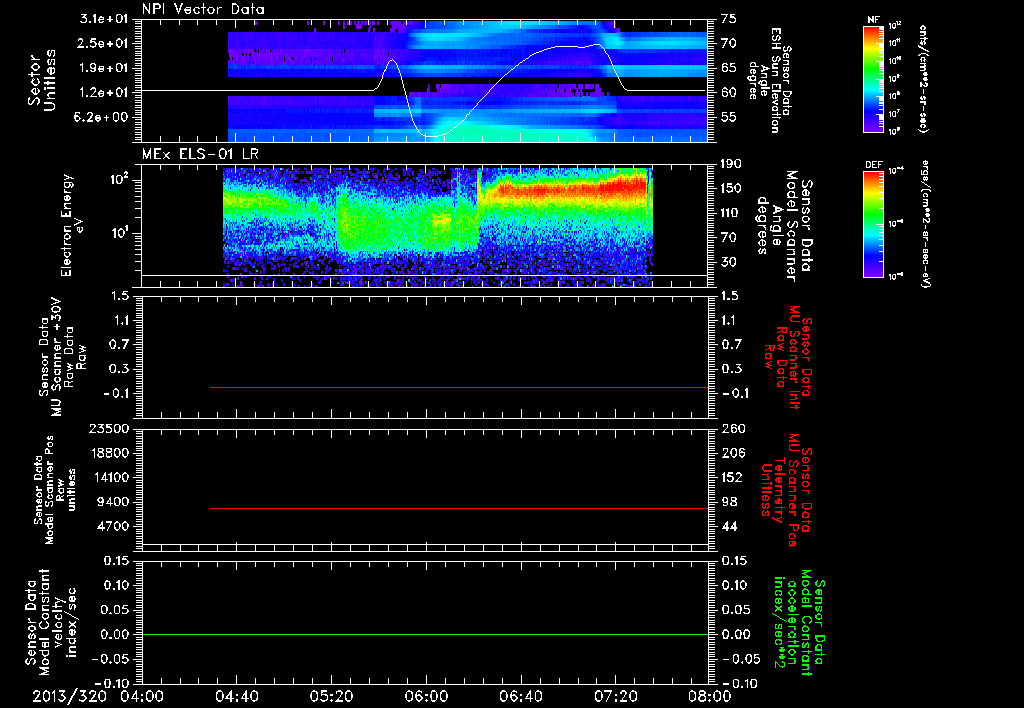
Task: Click the 04:40 time axis label
Action: [x=236, y=696]
